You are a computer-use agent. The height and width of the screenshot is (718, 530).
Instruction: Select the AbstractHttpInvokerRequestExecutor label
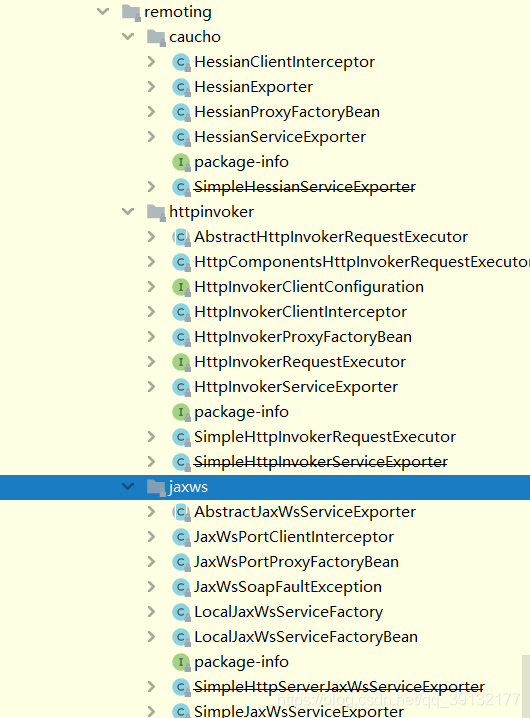pyautogui.click(x=331, y=237)
